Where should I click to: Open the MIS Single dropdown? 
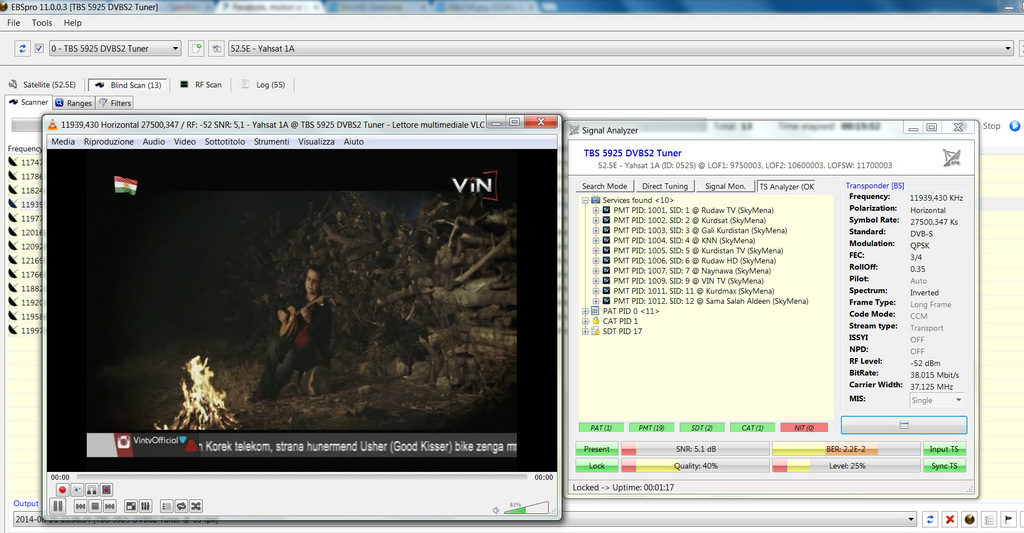click(936, 400)
